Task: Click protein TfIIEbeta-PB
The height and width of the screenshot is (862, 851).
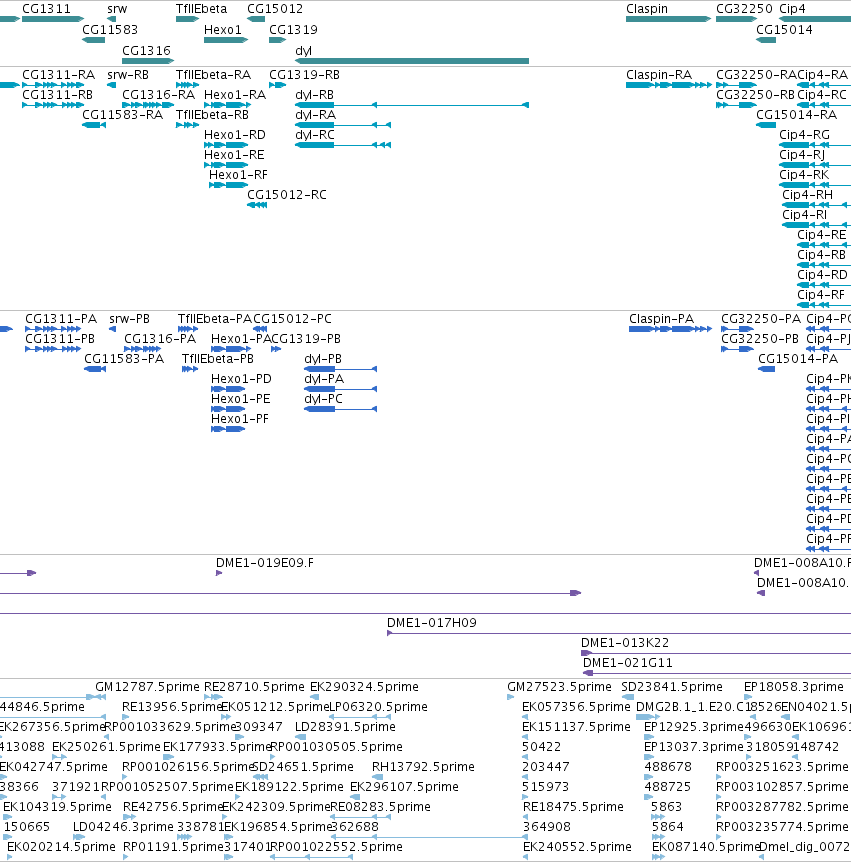Action: click(190, 369)
